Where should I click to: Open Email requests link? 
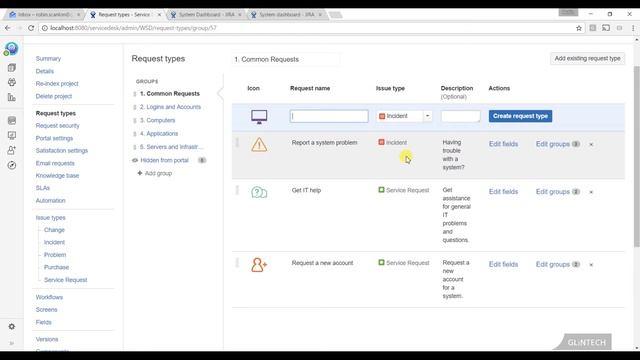click(55, 163)
